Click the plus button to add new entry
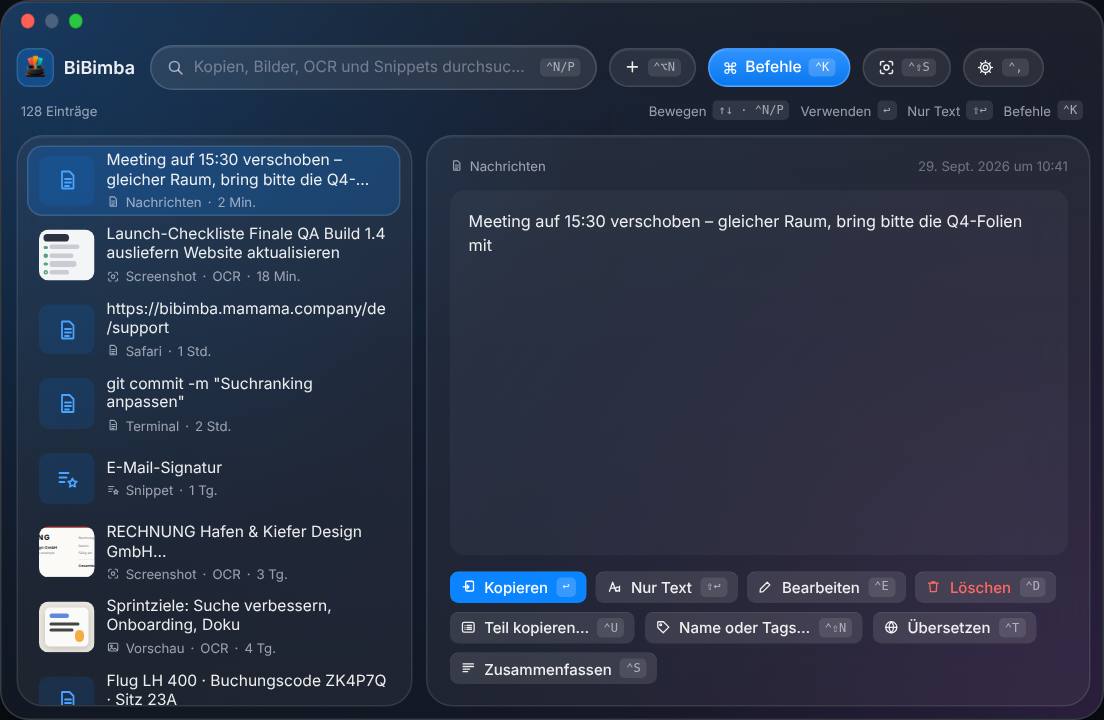Screen dimensions: 1104x720 [652, 68]
